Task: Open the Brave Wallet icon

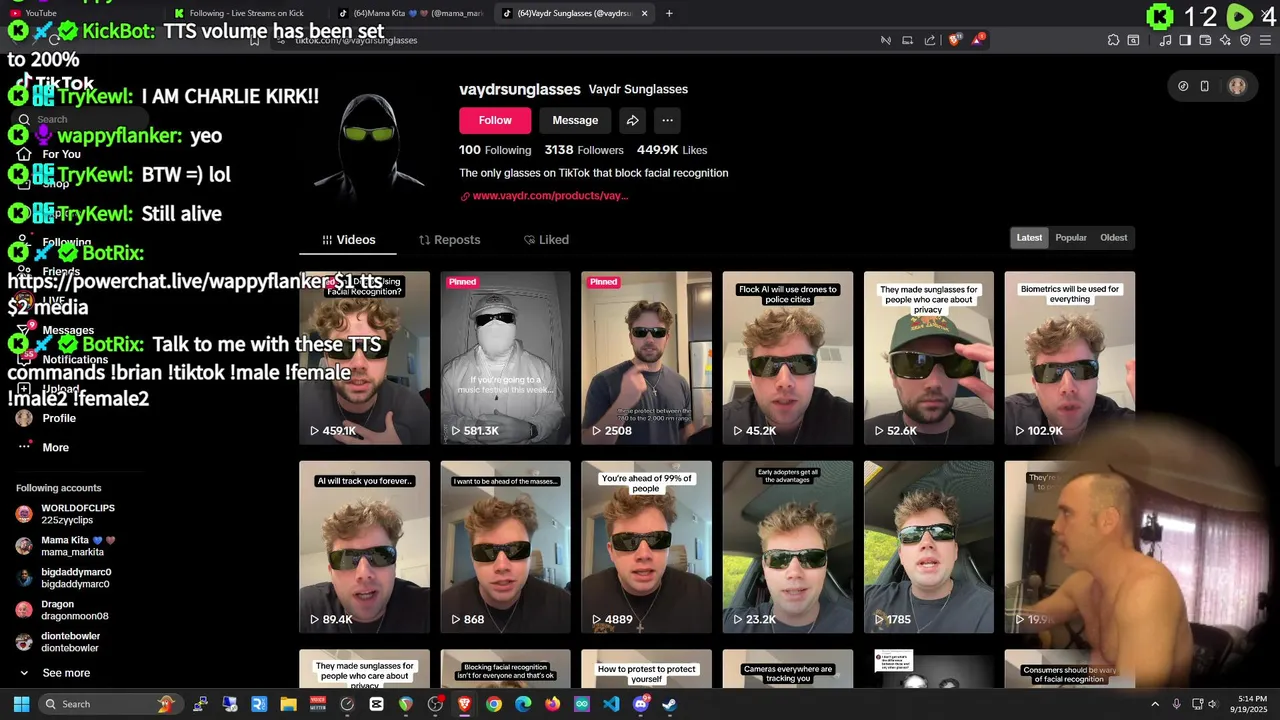Action: pos(1205,40)
